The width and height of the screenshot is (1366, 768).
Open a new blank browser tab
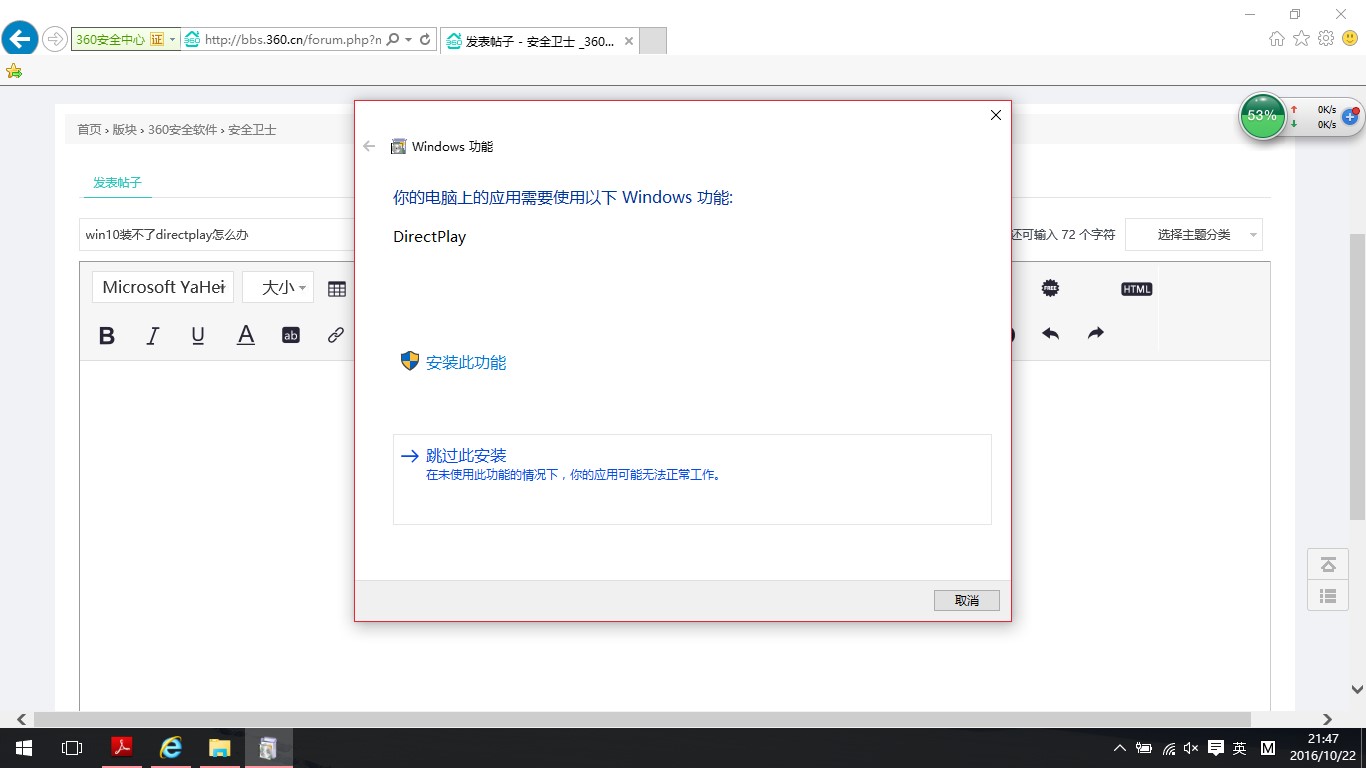(652, 41)
